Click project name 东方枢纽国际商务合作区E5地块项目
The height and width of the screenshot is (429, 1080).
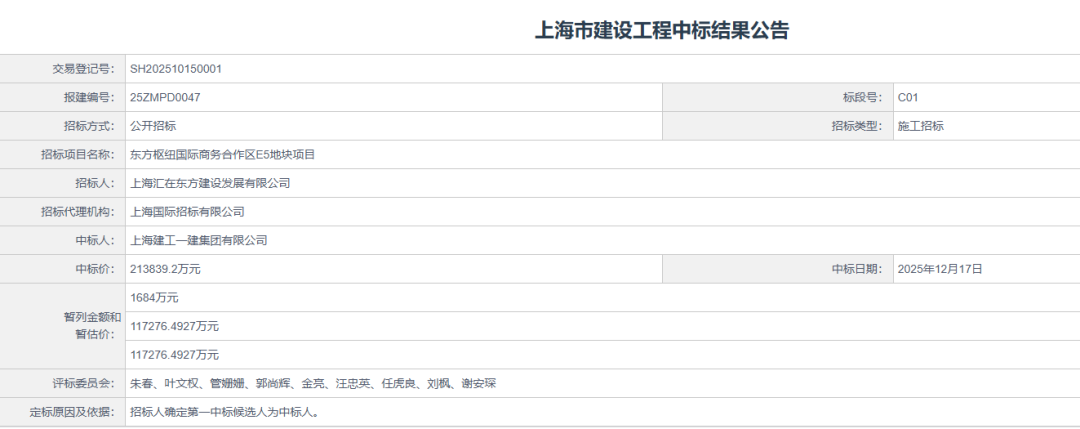(223, 155)
